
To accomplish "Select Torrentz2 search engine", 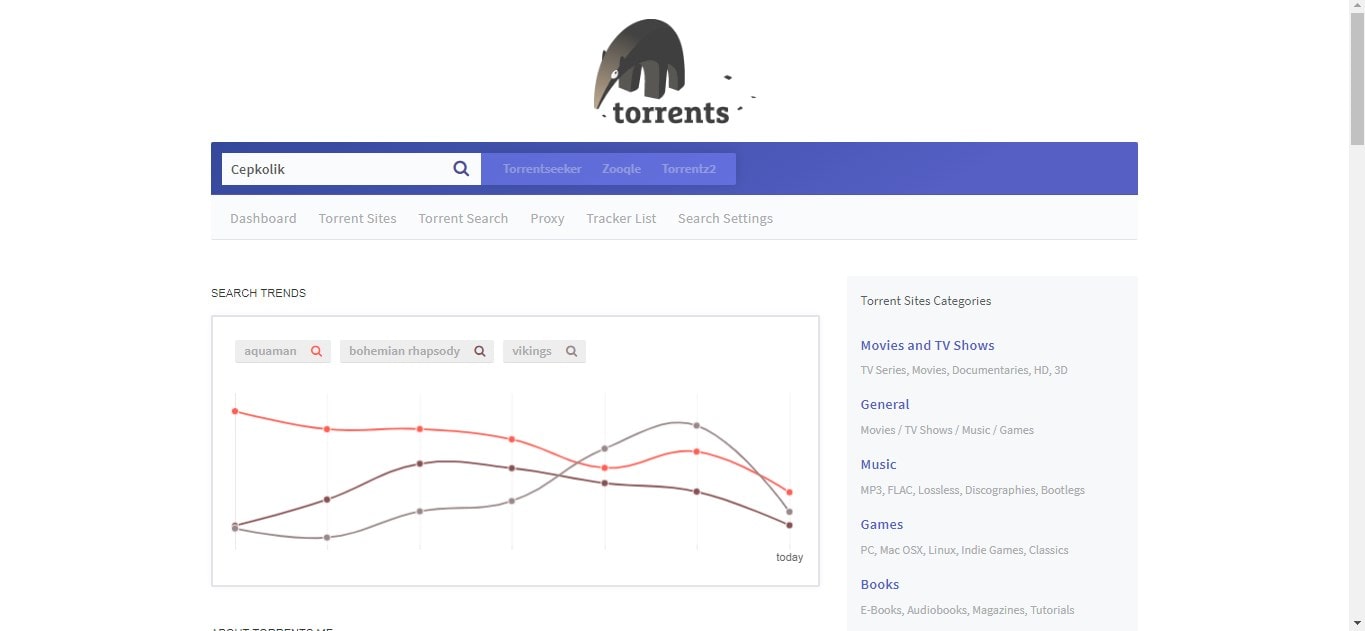I will tap(689, 169).
